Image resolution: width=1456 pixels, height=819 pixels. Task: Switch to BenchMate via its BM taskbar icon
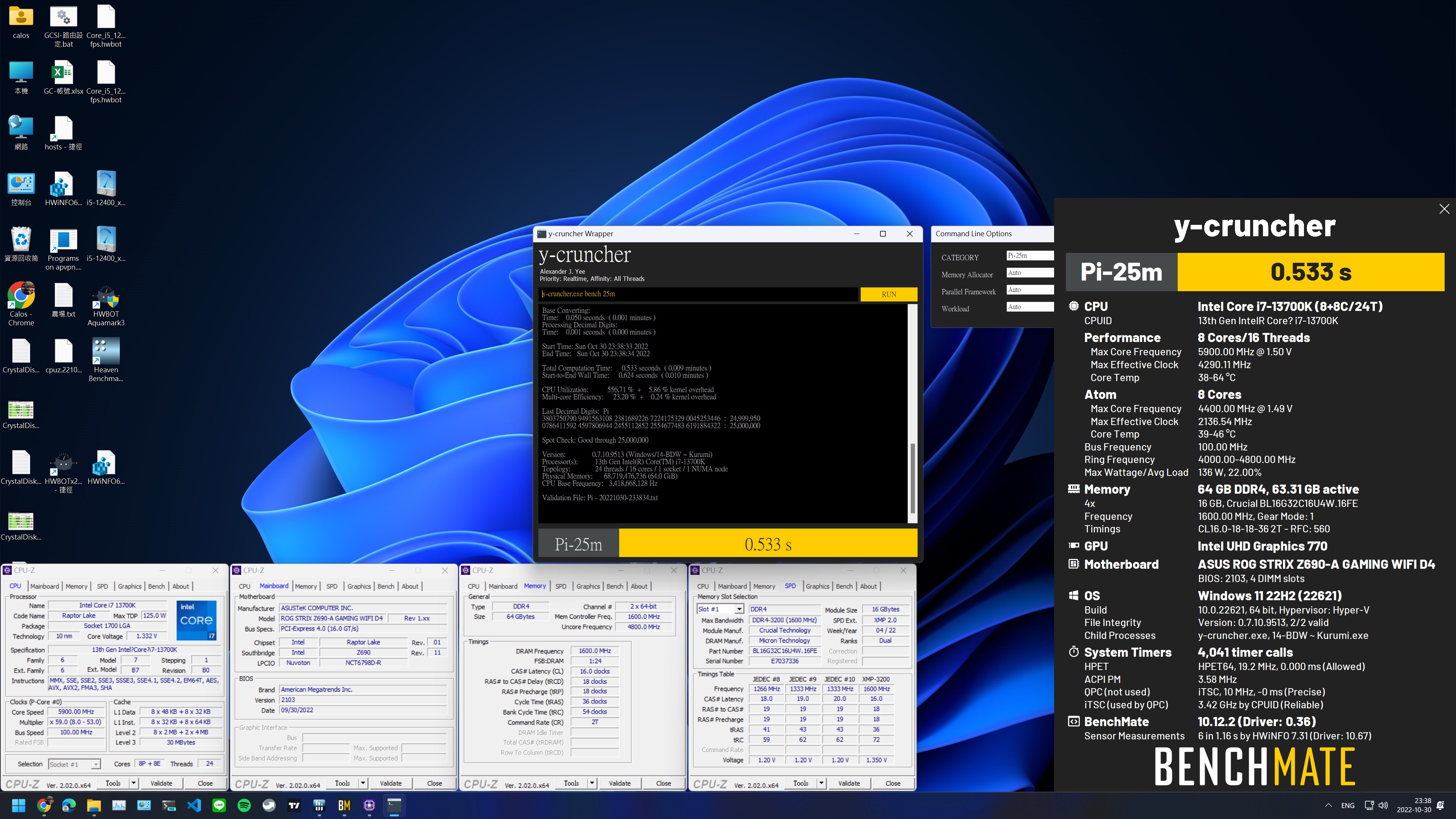pyautogui.click(x=344, y=805)
